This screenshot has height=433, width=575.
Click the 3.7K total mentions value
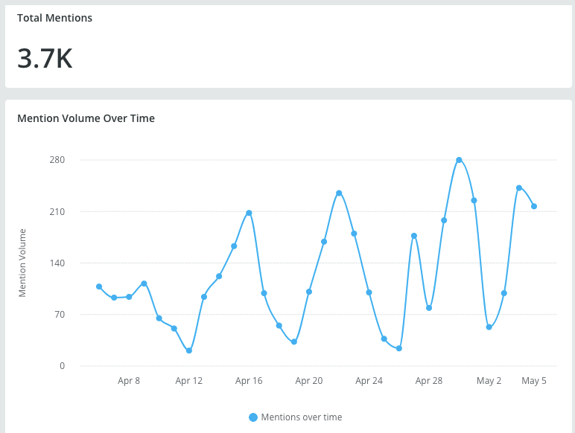click(x=45, y=58)
